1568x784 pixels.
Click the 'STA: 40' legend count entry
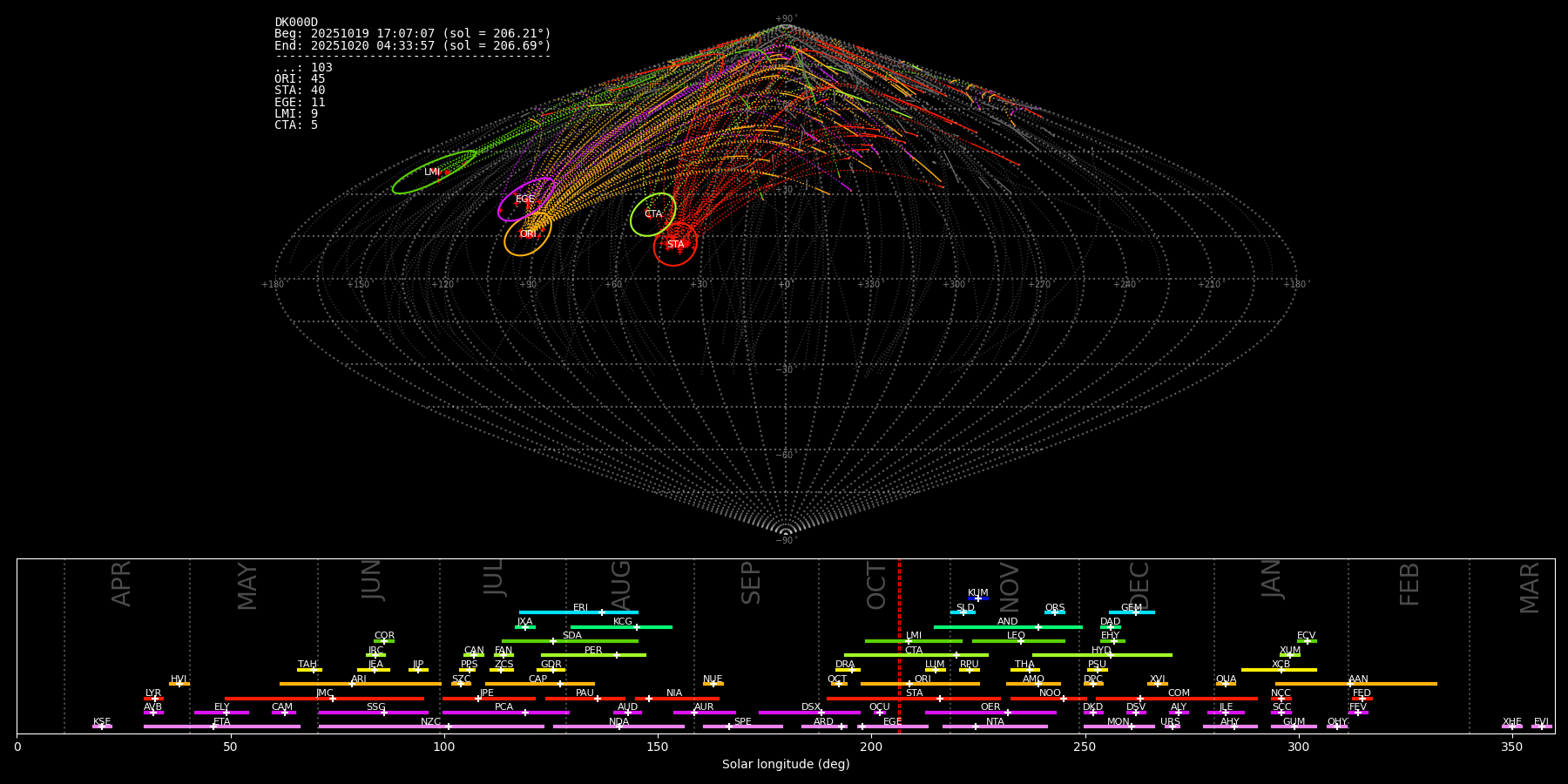(300, 91)
